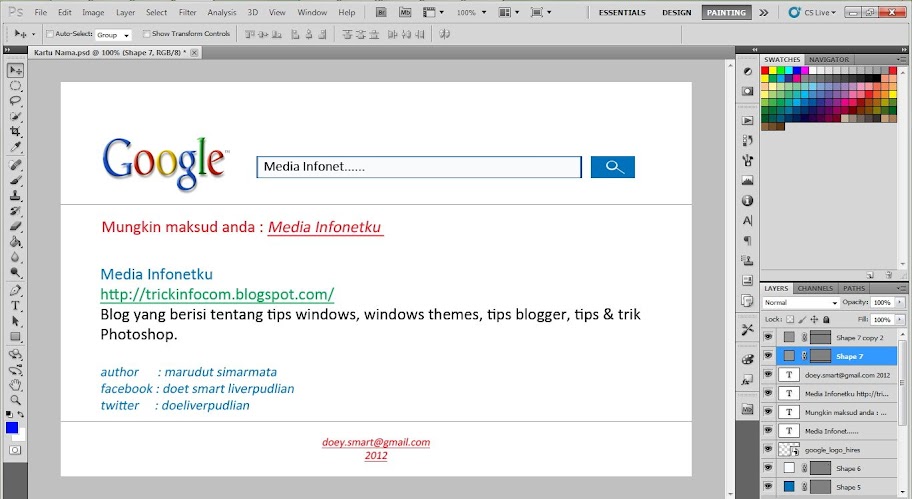Viewport: 912px width, 499px height.
Task: Open the Info panel icon
Action: (747, 201)
